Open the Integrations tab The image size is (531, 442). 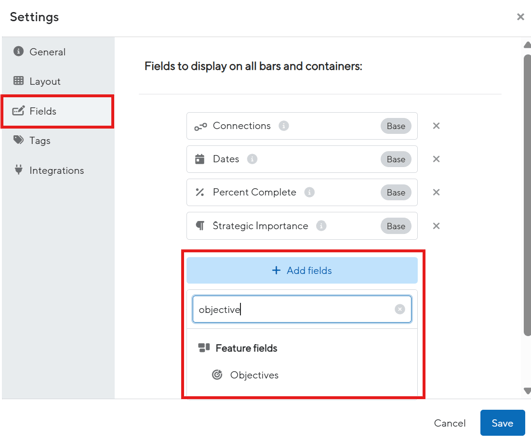tap(58, 170)
